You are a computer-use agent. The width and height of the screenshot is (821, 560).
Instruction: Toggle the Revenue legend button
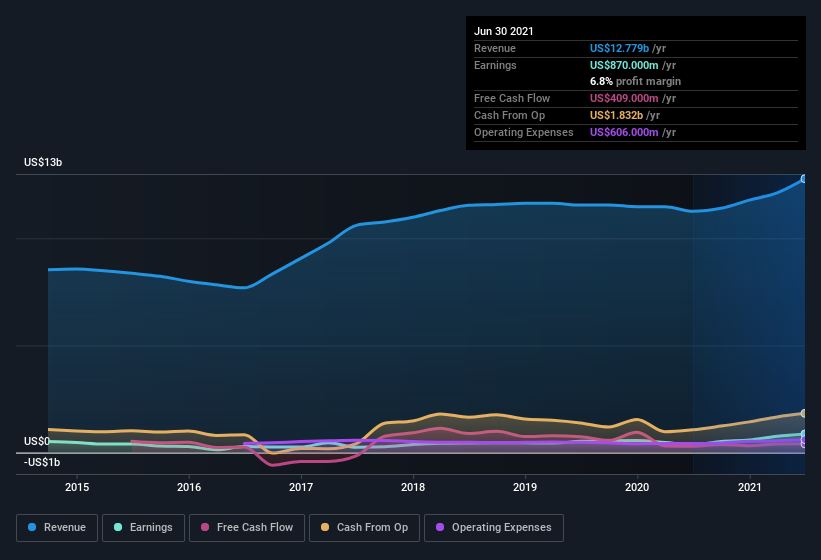(57, 528)
